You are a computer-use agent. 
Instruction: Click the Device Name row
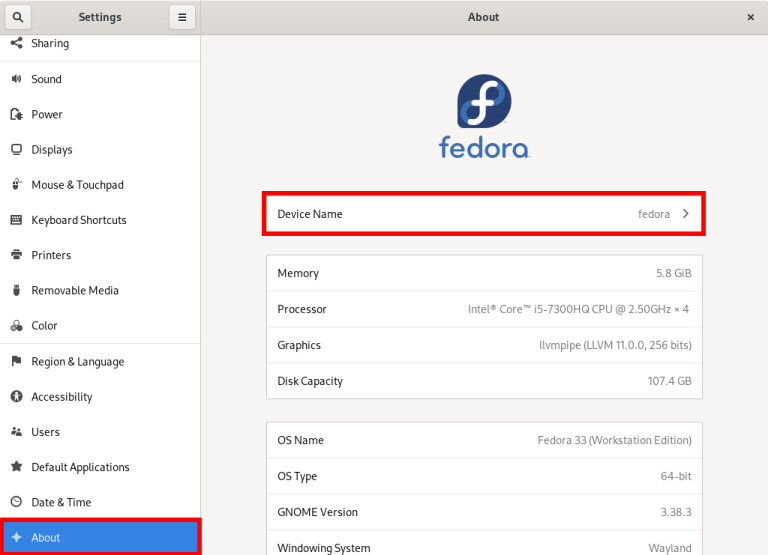[x=484, y=214]
